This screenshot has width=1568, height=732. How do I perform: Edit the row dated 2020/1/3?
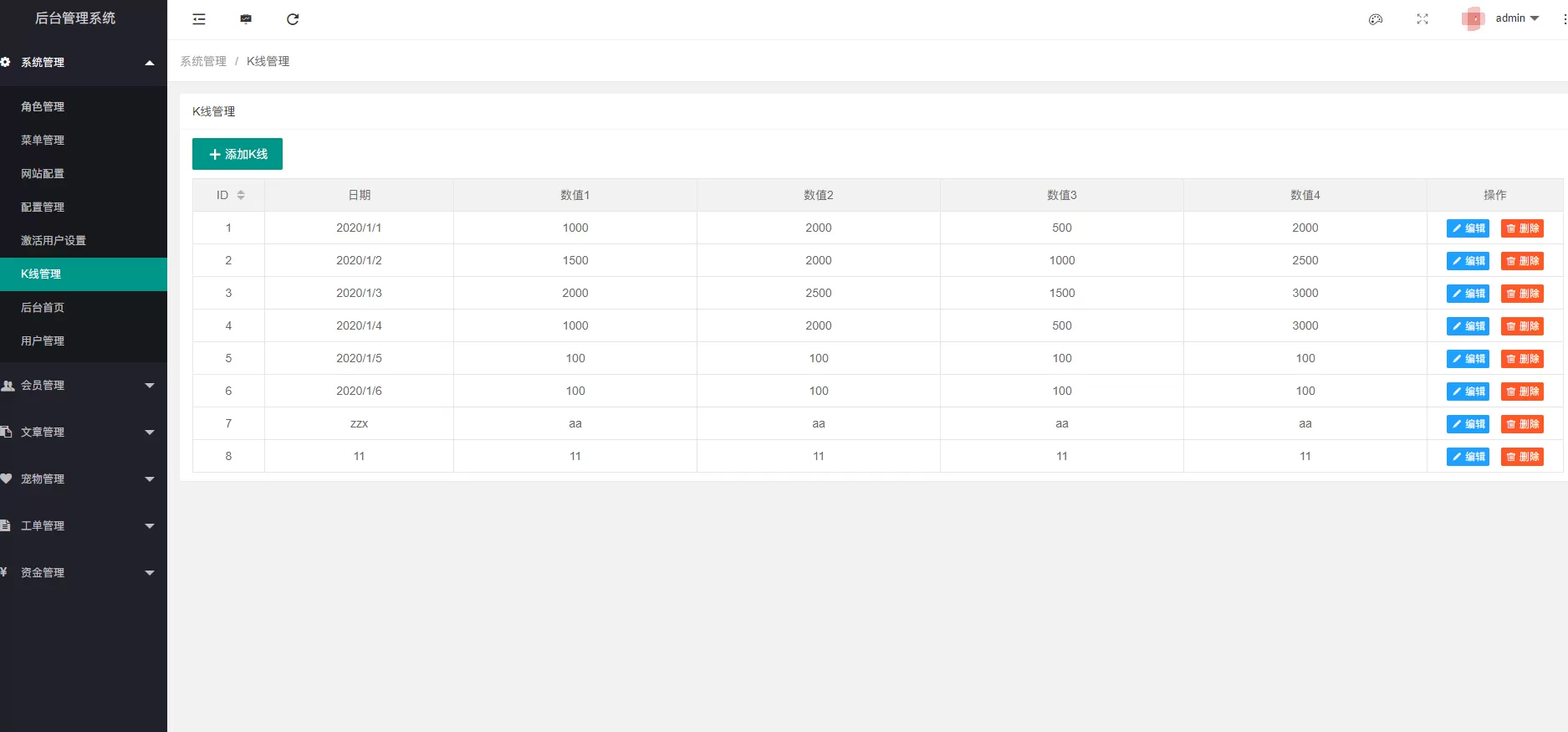1468,294
